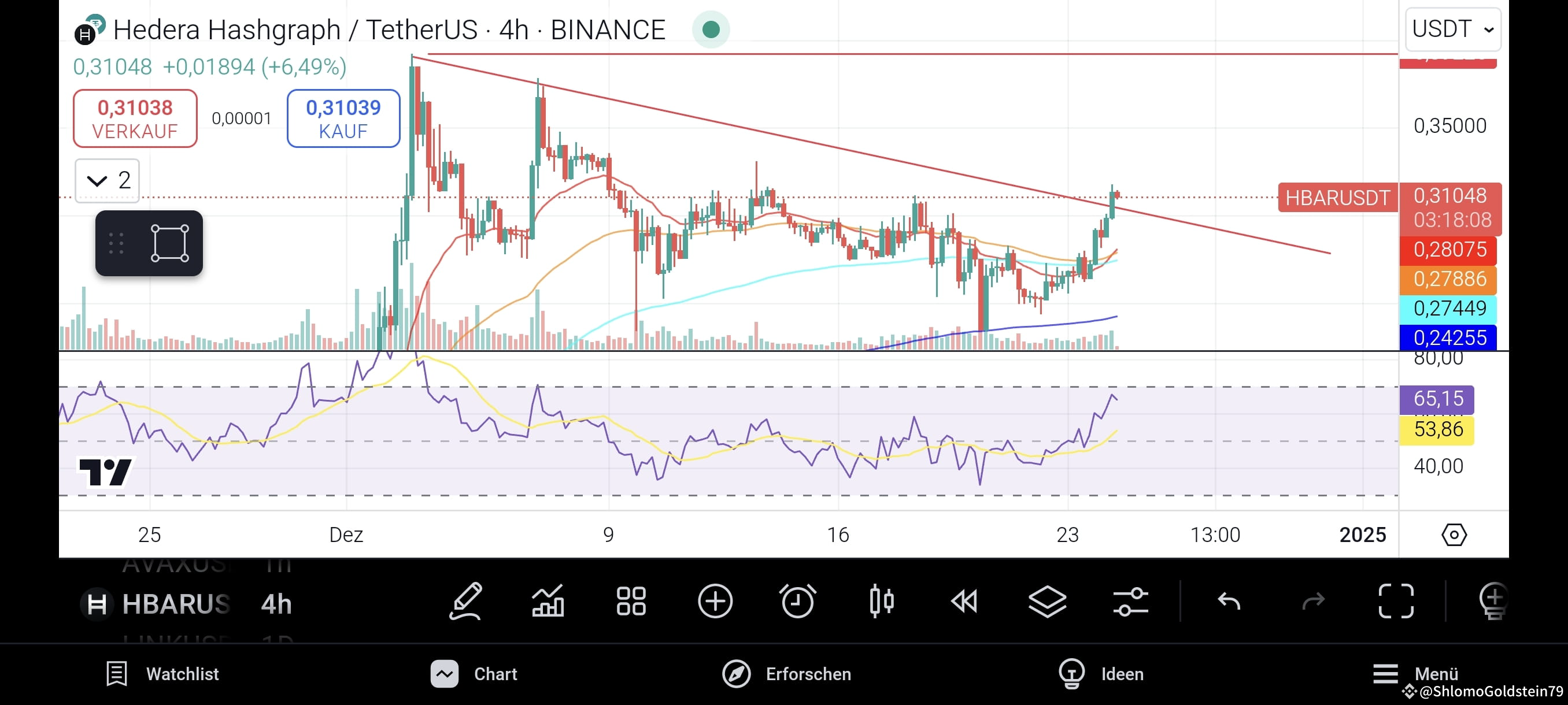This screenshot has width=1568, height=705.
Task: Click the red HBARUSDT price label
Action: click(1337, 198)
